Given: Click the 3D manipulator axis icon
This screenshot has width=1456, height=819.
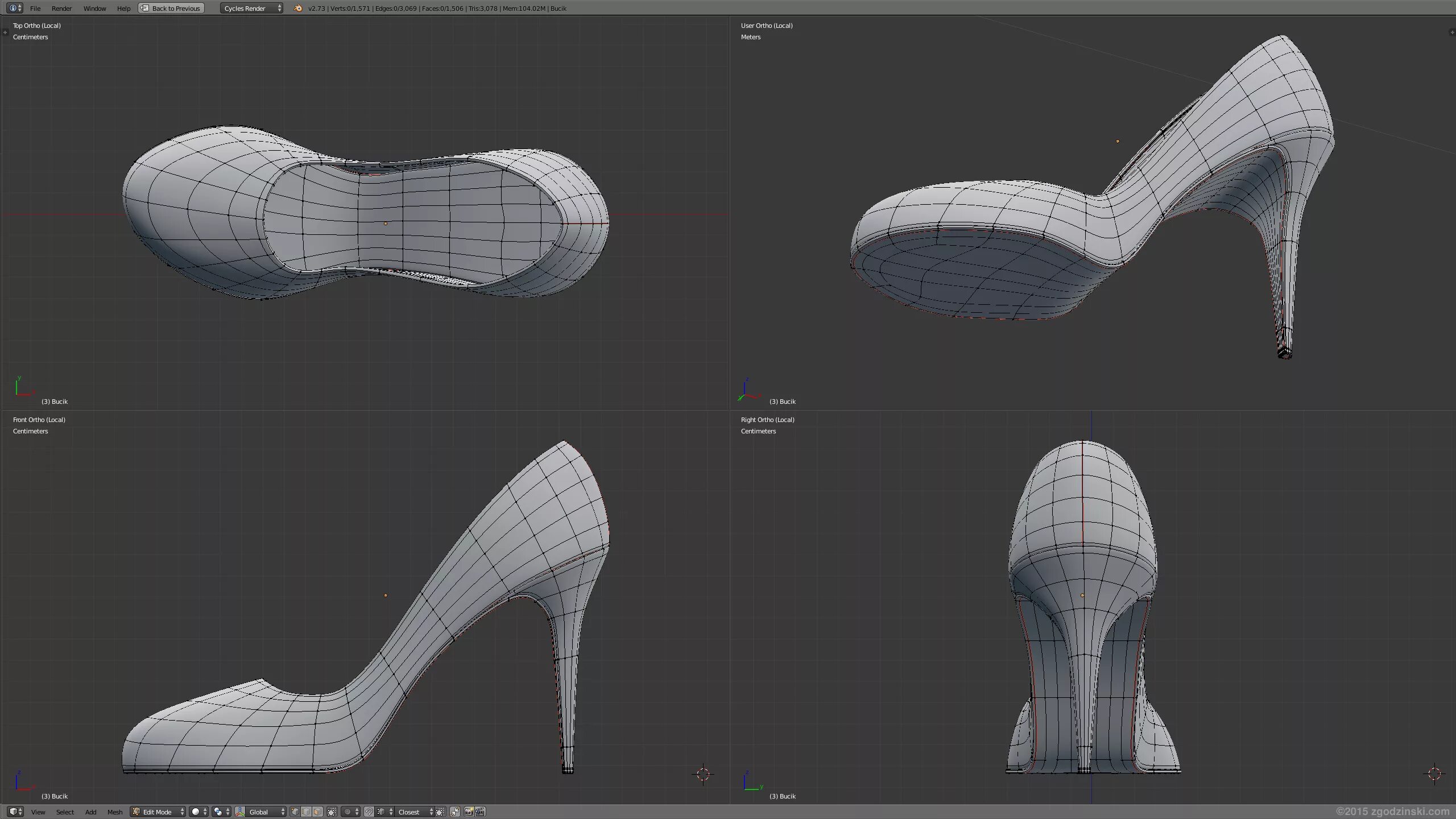Looking at the screenshot, I should click(x=240, y=812).
